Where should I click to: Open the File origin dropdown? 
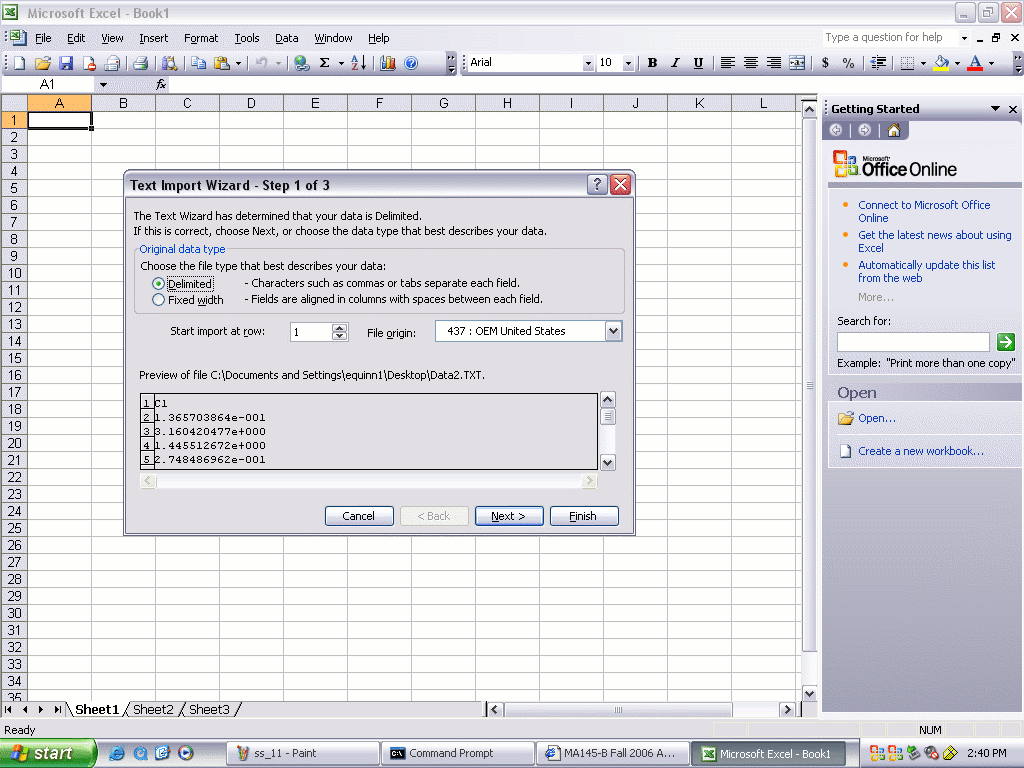[613, 331]
